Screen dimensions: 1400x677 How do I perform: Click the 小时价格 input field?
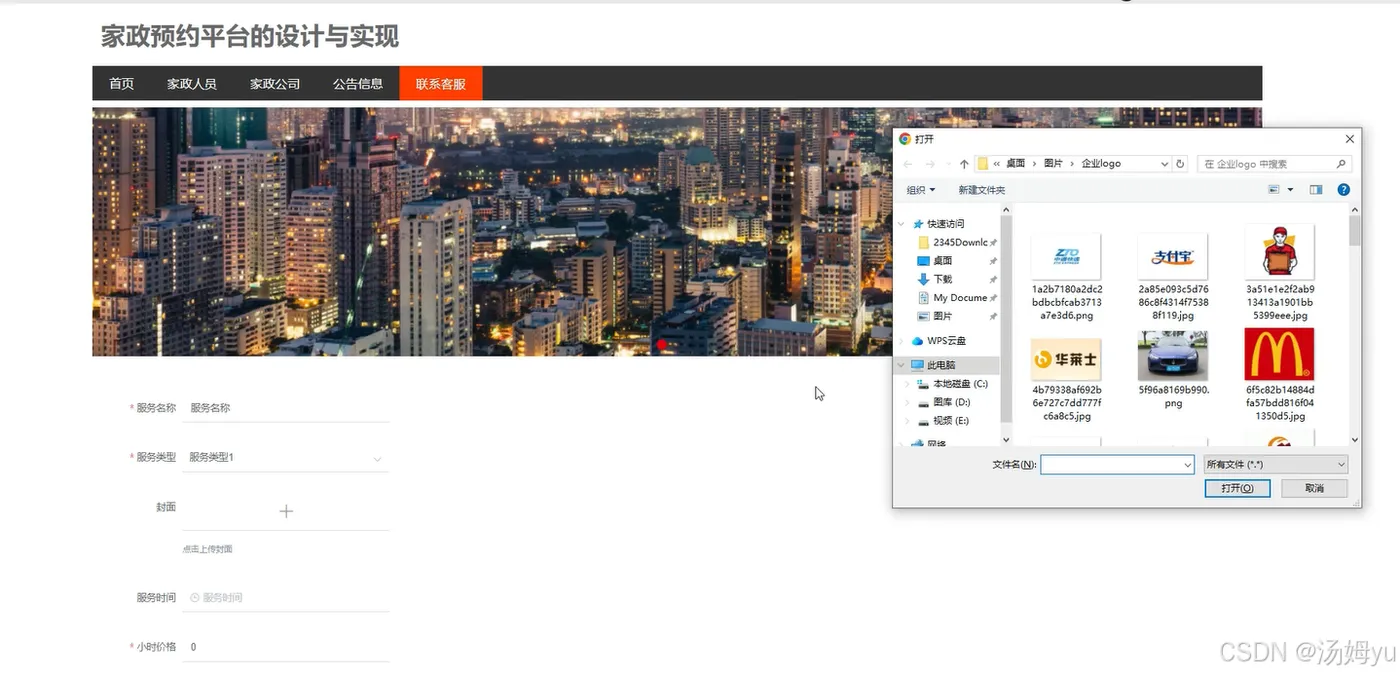coord(285,647)
